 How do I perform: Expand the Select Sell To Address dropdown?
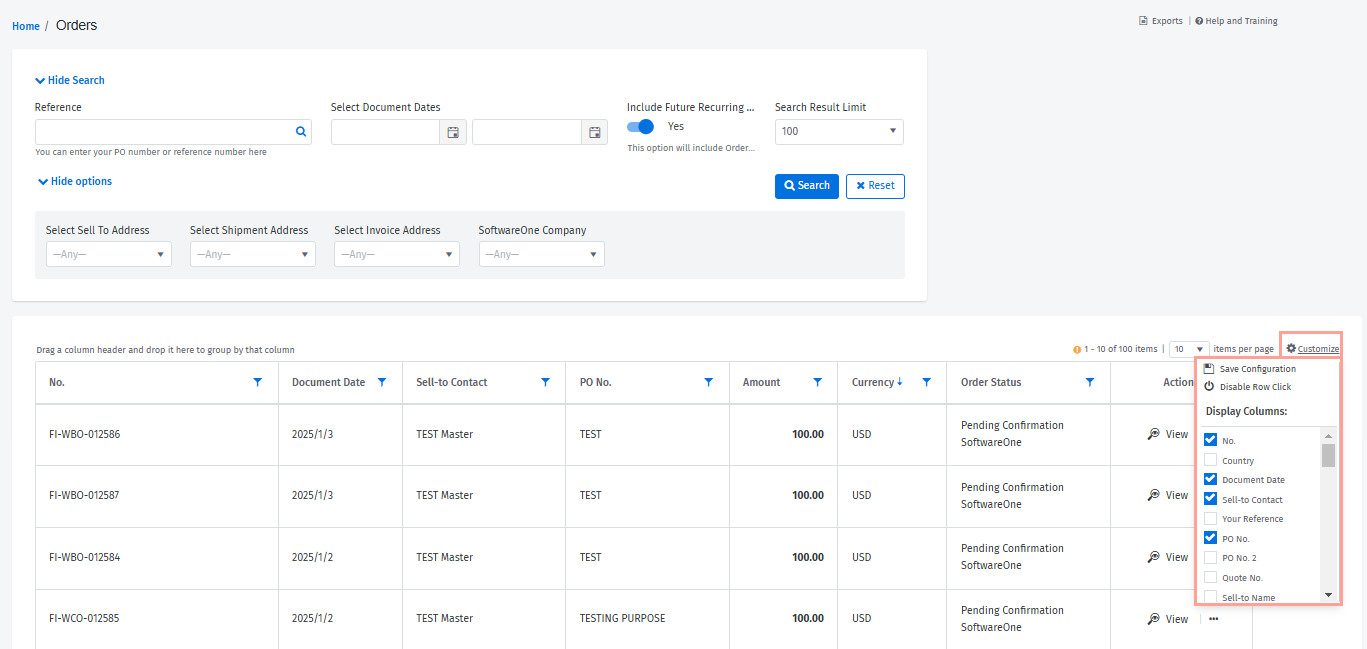pos(109,254)
